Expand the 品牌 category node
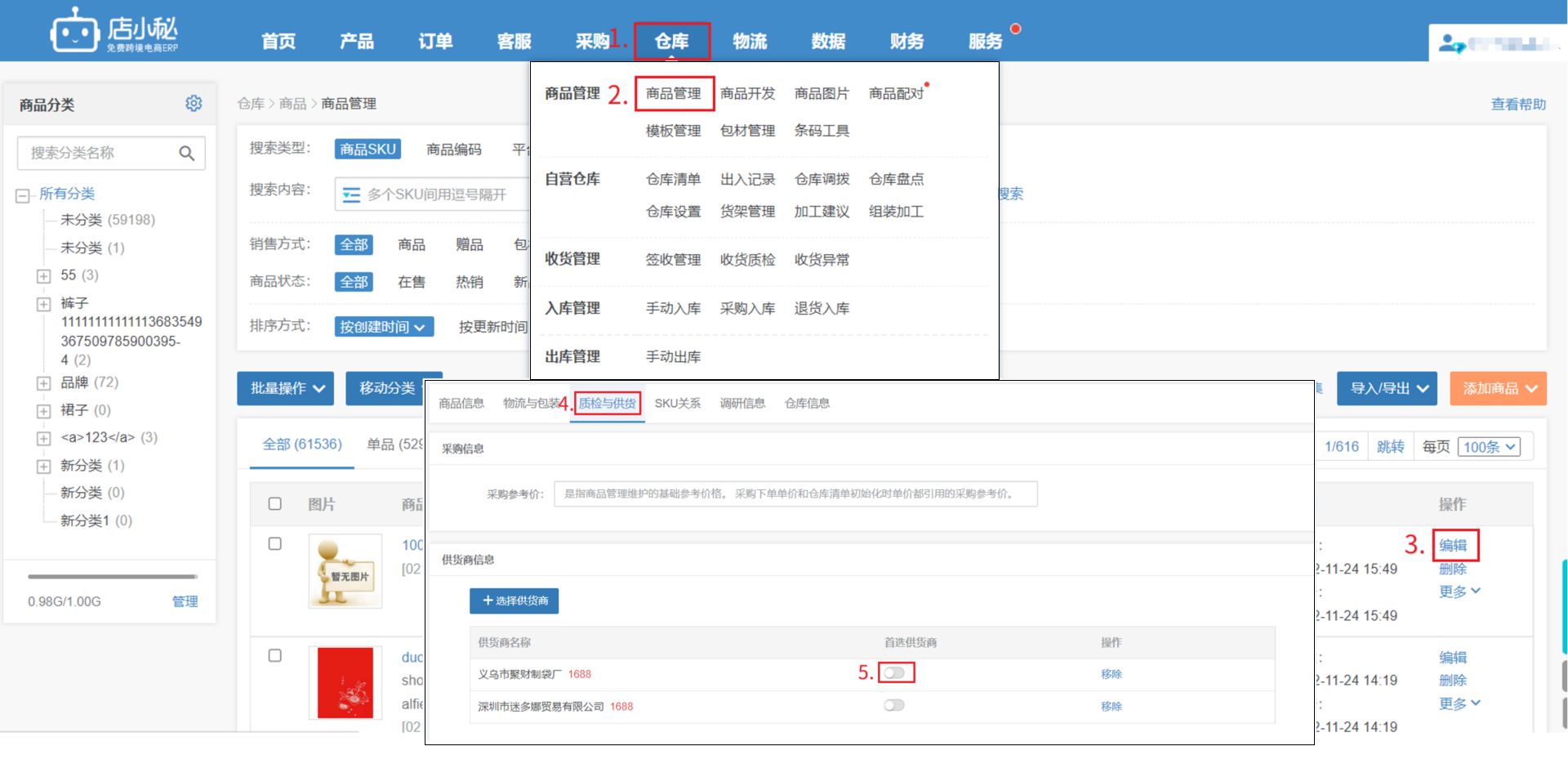Image resolution: width=1568 pixels, height=782 pixels. pos(43,383)
